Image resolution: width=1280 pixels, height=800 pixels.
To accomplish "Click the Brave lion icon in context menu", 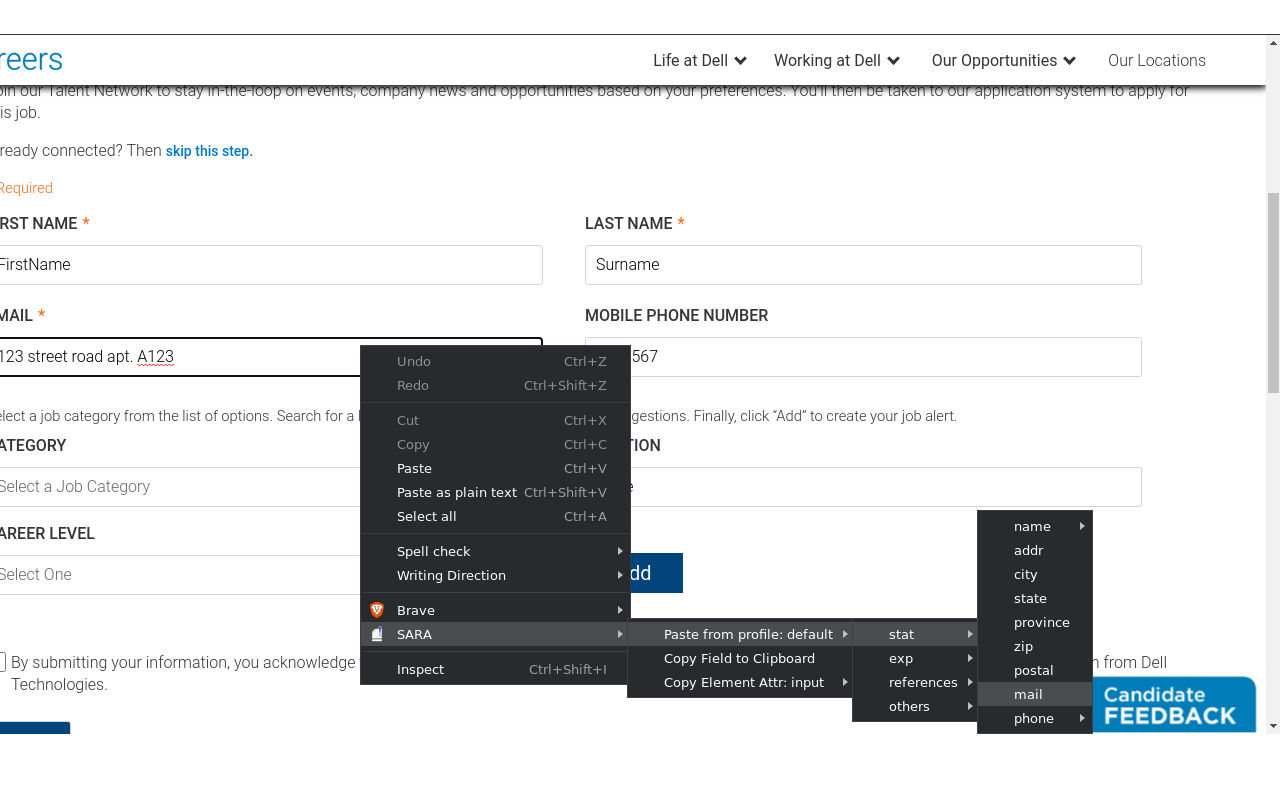I will click(377, 610).
